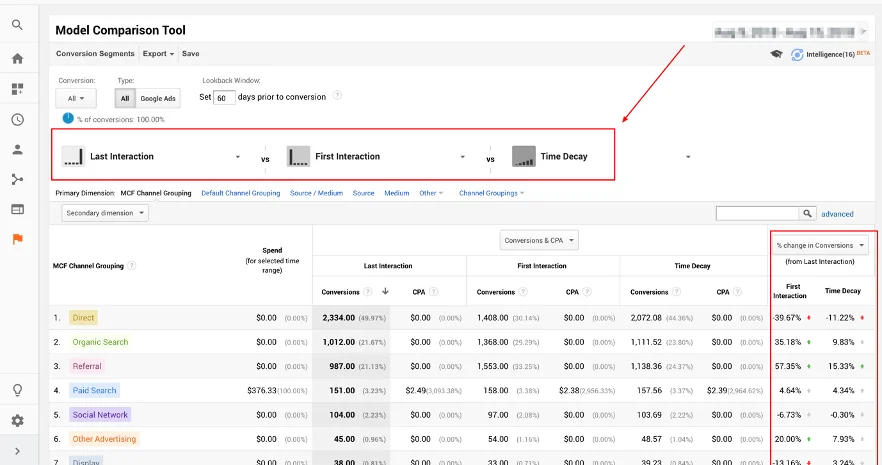Click the Organic Search channel link
This screenshot has height=465, width=882.
pos(100,342)
